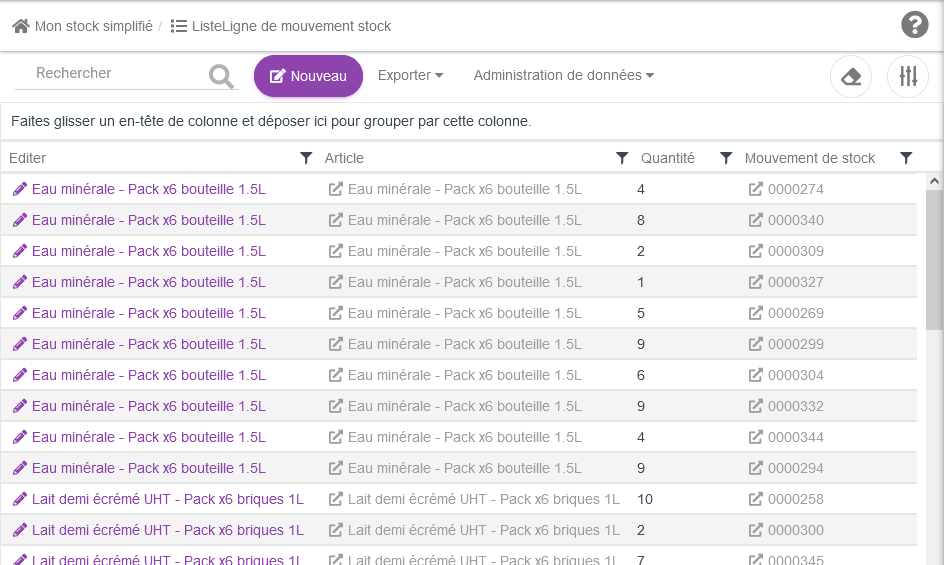944x565 pixels.
Task: Open filter for Editer column
Action: pos(306,158)
